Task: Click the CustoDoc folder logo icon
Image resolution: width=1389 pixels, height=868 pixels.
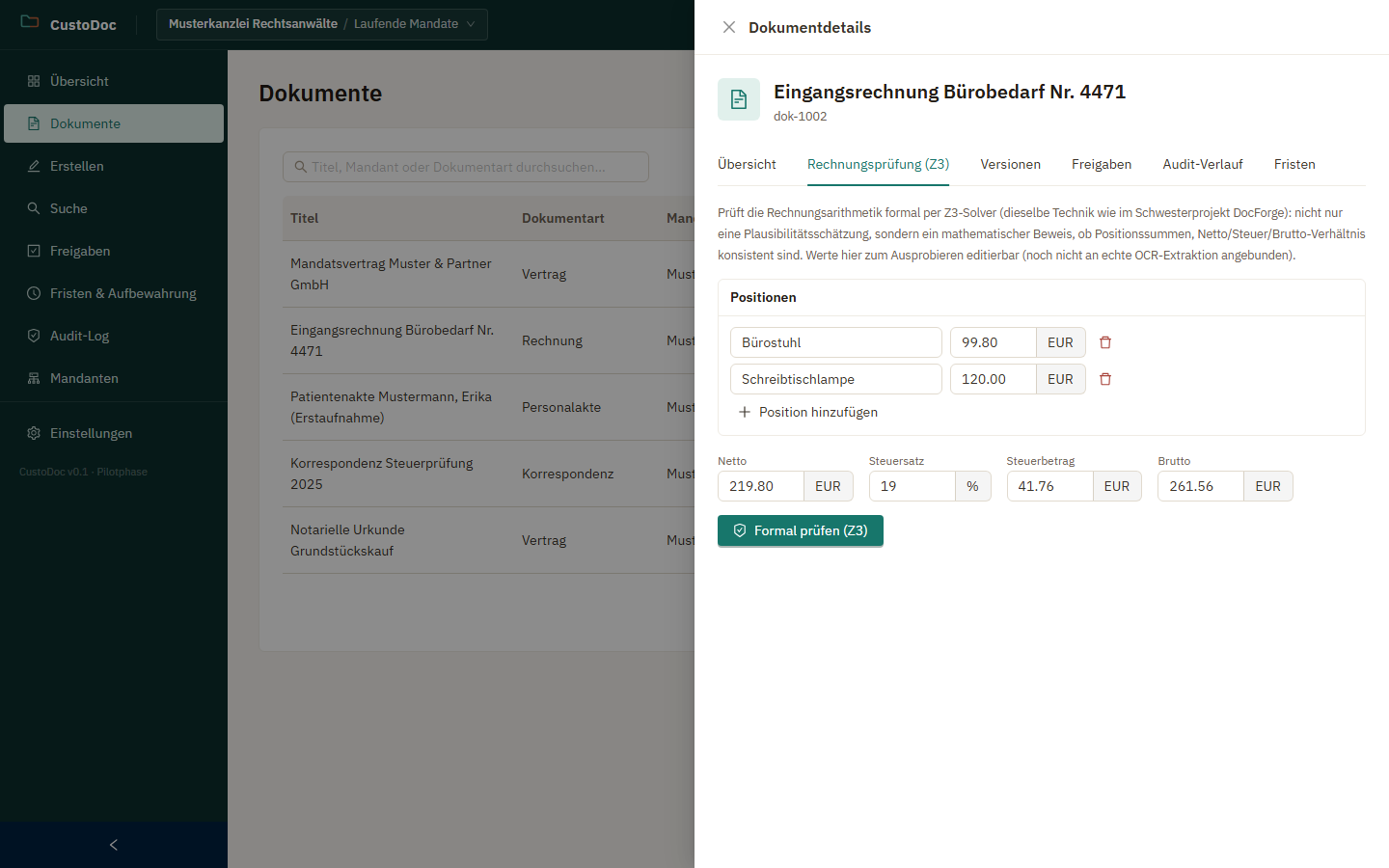Action: 30,21
